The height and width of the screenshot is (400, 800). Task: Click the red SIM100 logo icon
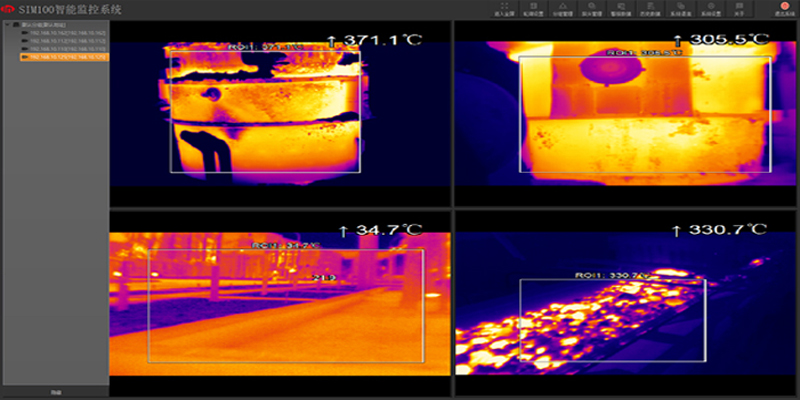(9, 8)
